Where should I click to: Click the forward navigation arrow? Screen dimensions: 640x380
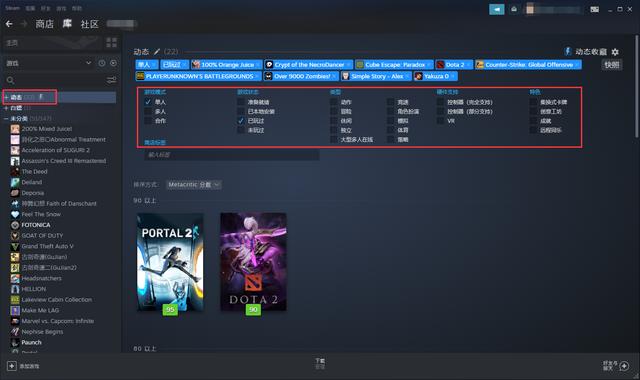click(24, 24)
